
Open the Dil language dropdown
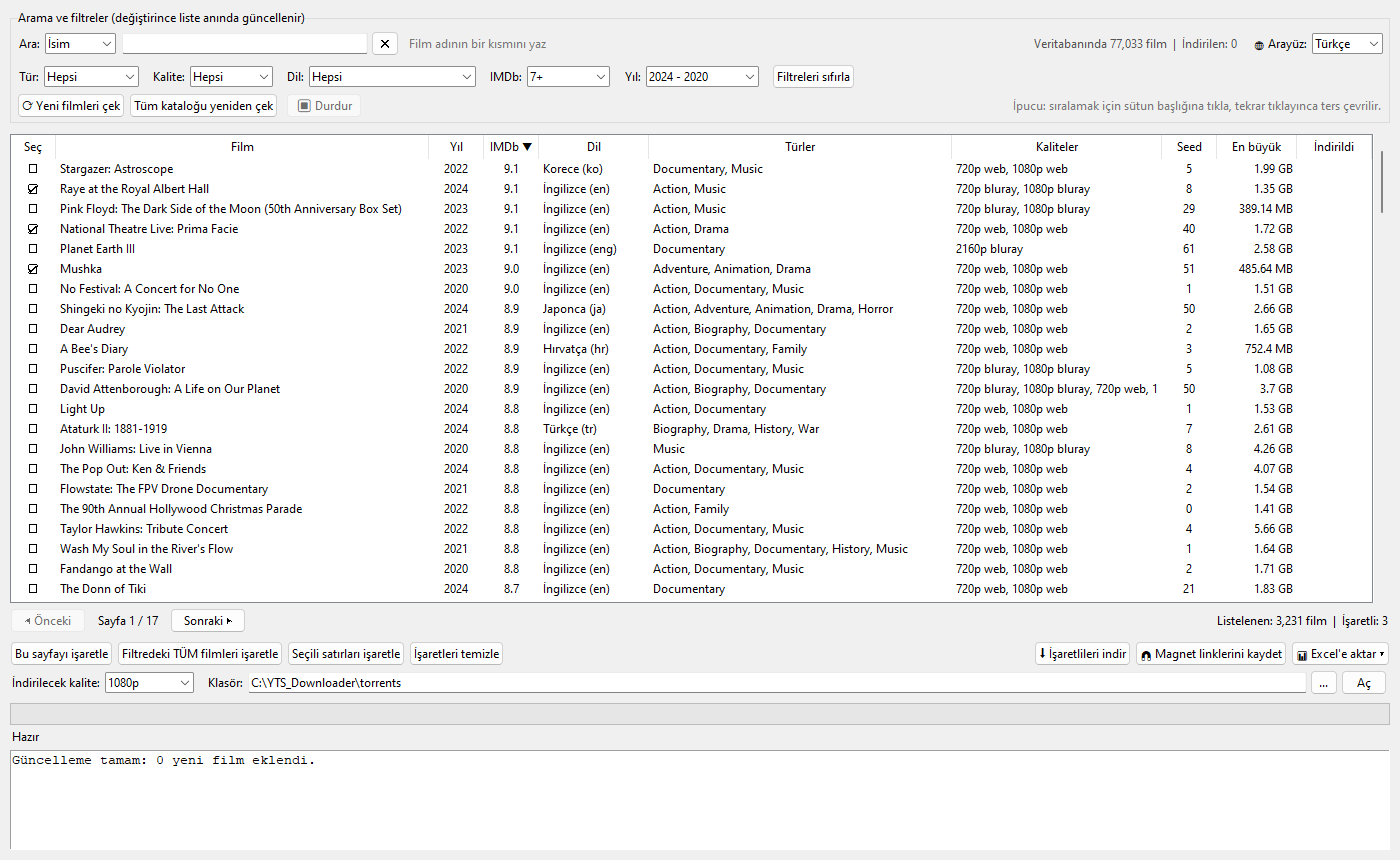tap(392, 76)
